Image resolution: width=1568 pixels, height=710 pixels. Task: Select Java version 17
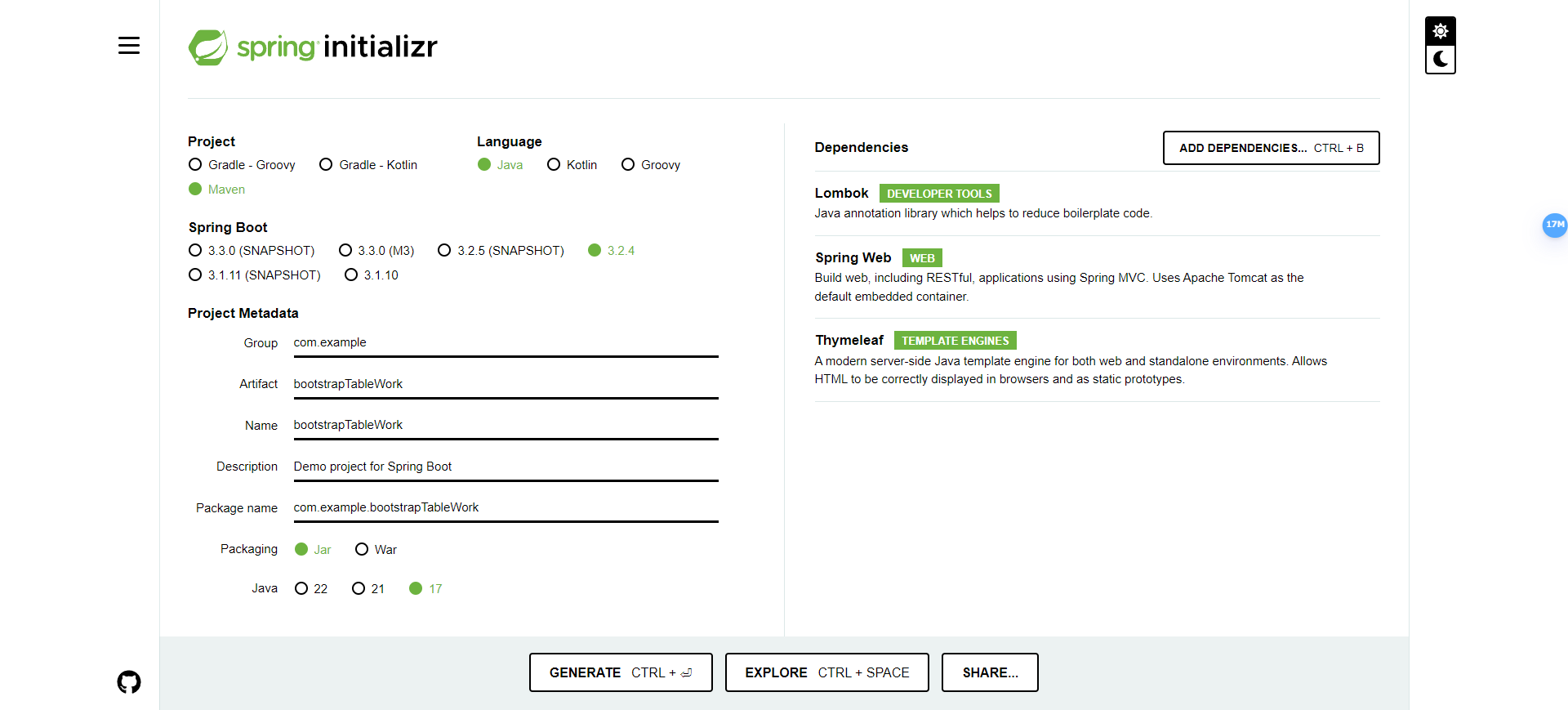pyautogui.click(x=425, y=589)
